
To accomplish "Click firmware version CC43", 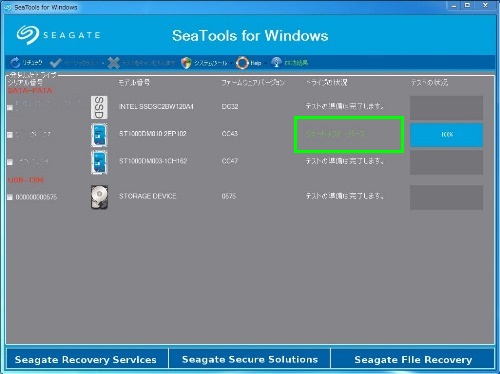I will pyautogui.click(x=230, y=134).
